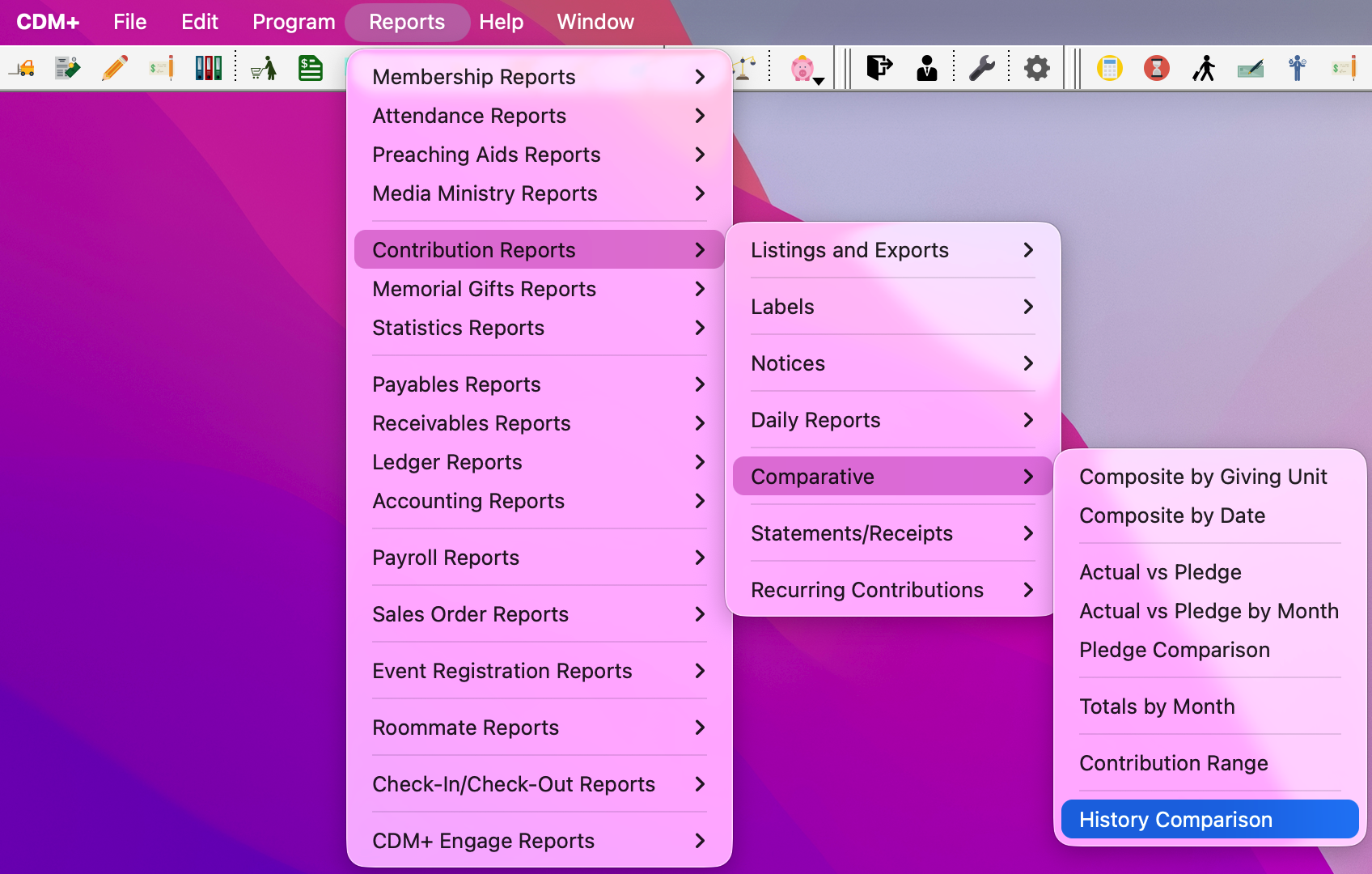
Task: Open the gear settings icon
Action: coord(1037,68)
